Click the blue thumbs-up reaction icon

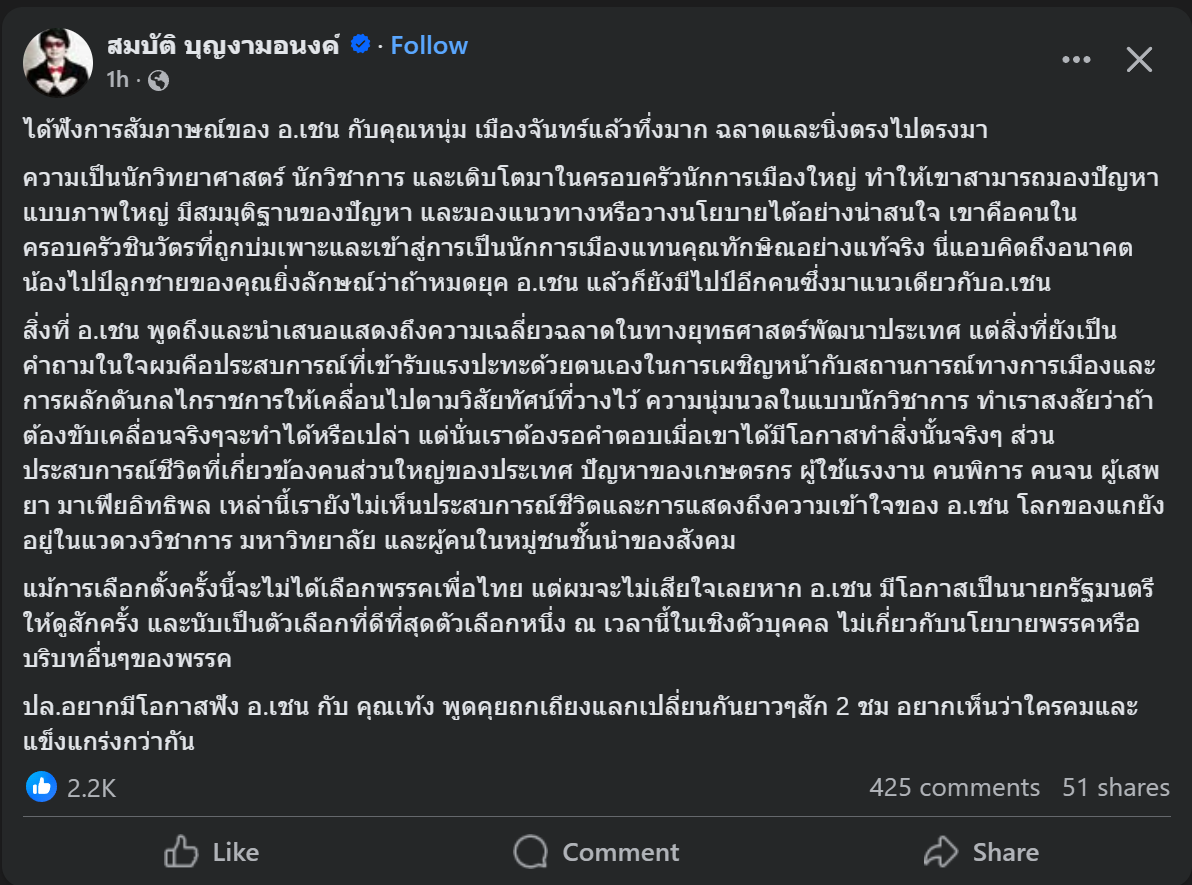[41, 787]
